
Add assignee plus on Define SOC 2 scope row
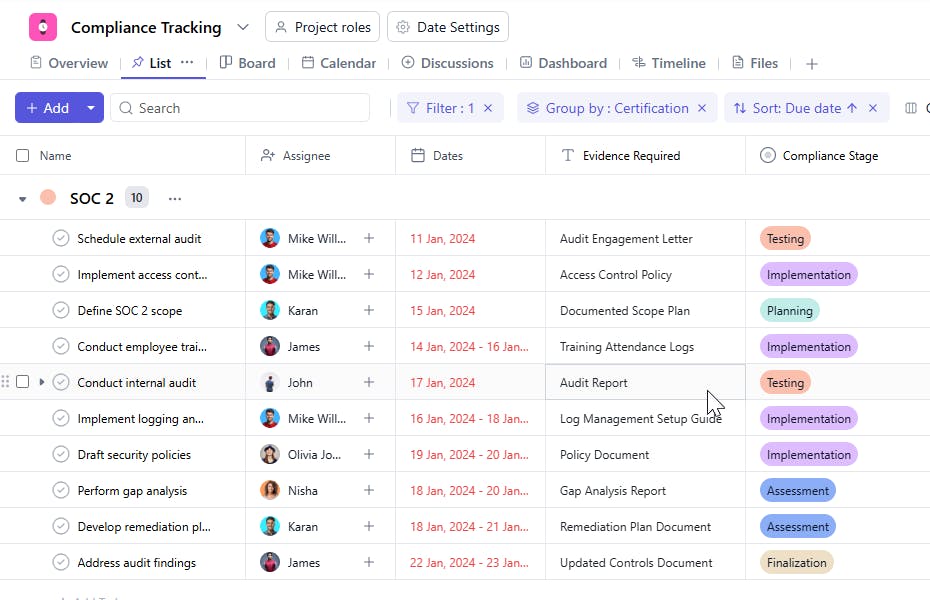[369, 310]
